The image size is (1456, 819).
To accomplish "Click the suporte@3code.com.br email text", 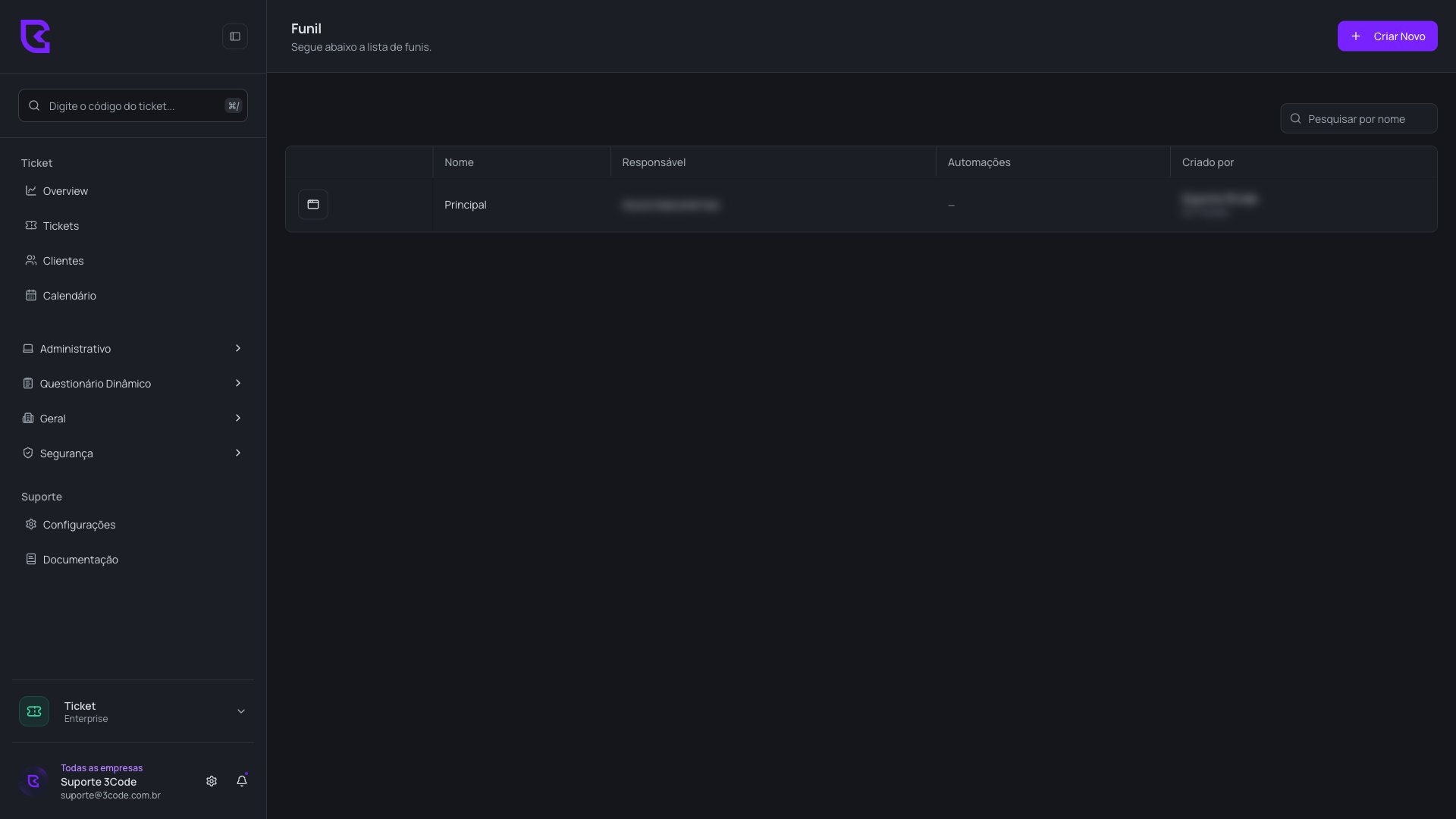I will 111,795.
